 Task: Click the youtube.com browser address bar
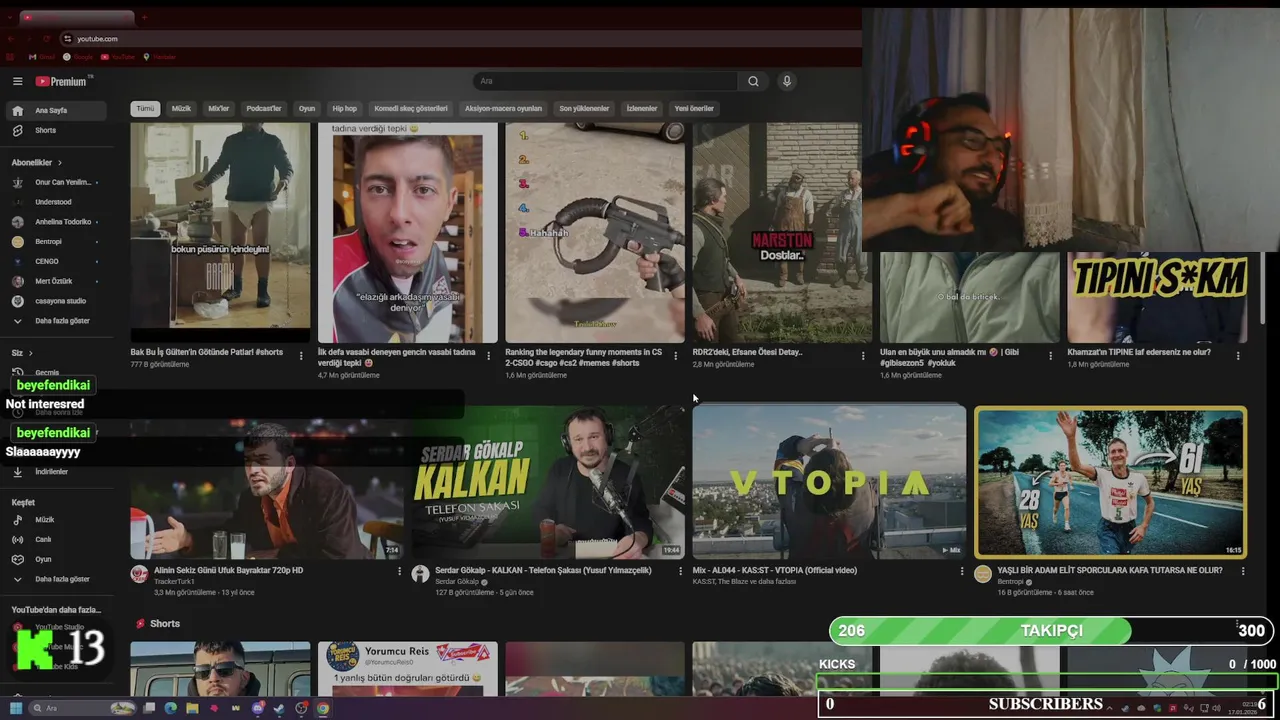click(460, 39)
